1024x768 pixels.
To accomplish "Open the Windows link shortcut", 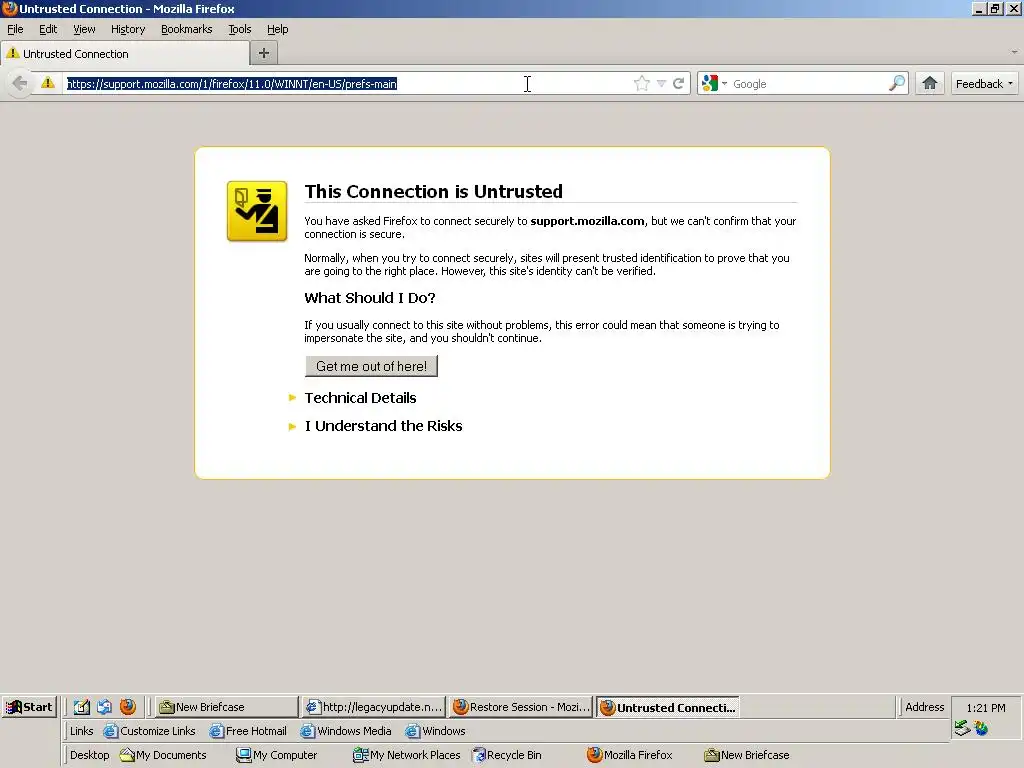I will point(436,731).
